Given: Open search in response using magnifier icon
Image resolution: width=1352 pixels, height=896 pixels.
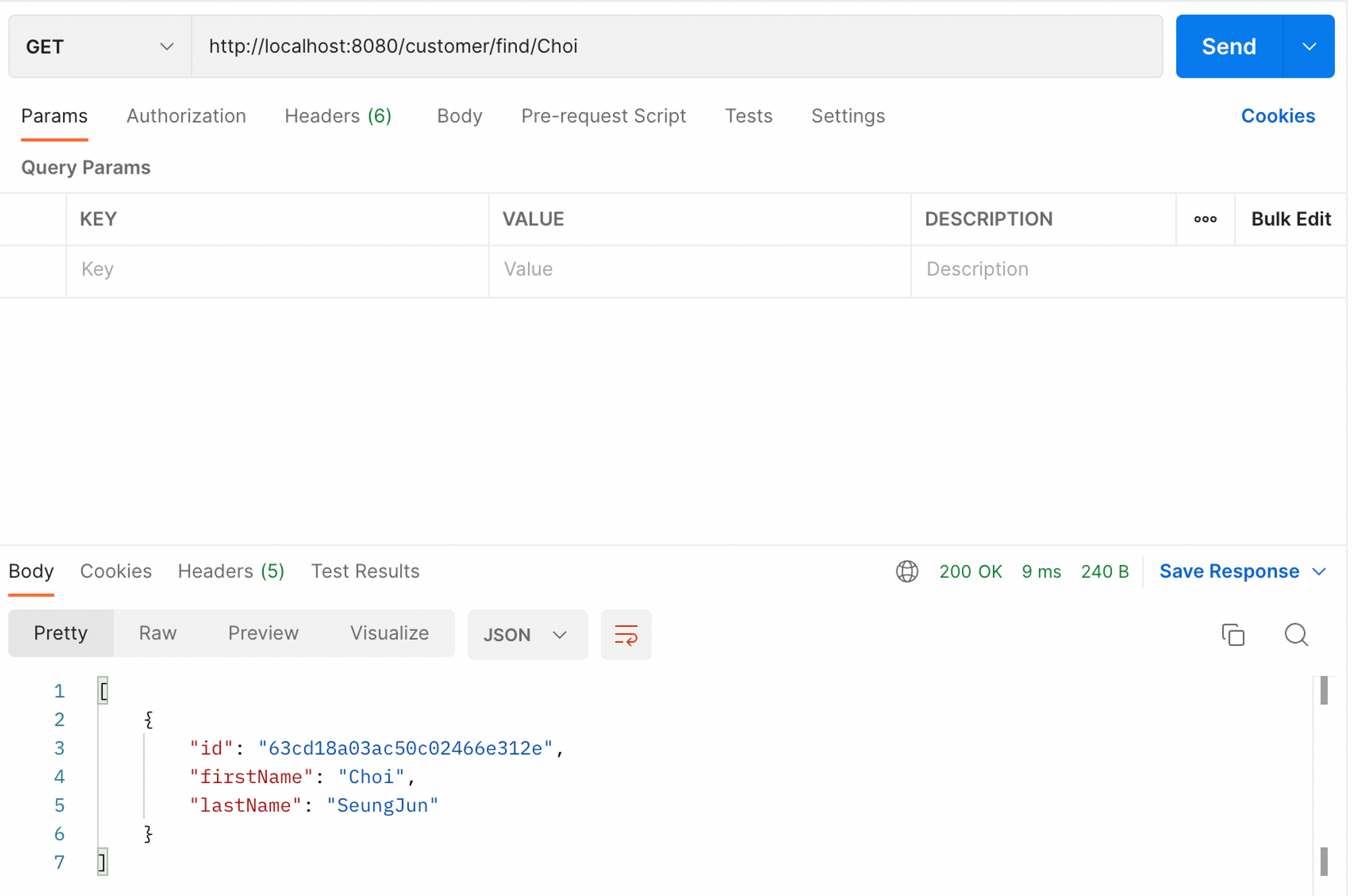Looking at the screenshot, I should [1295, 634].
